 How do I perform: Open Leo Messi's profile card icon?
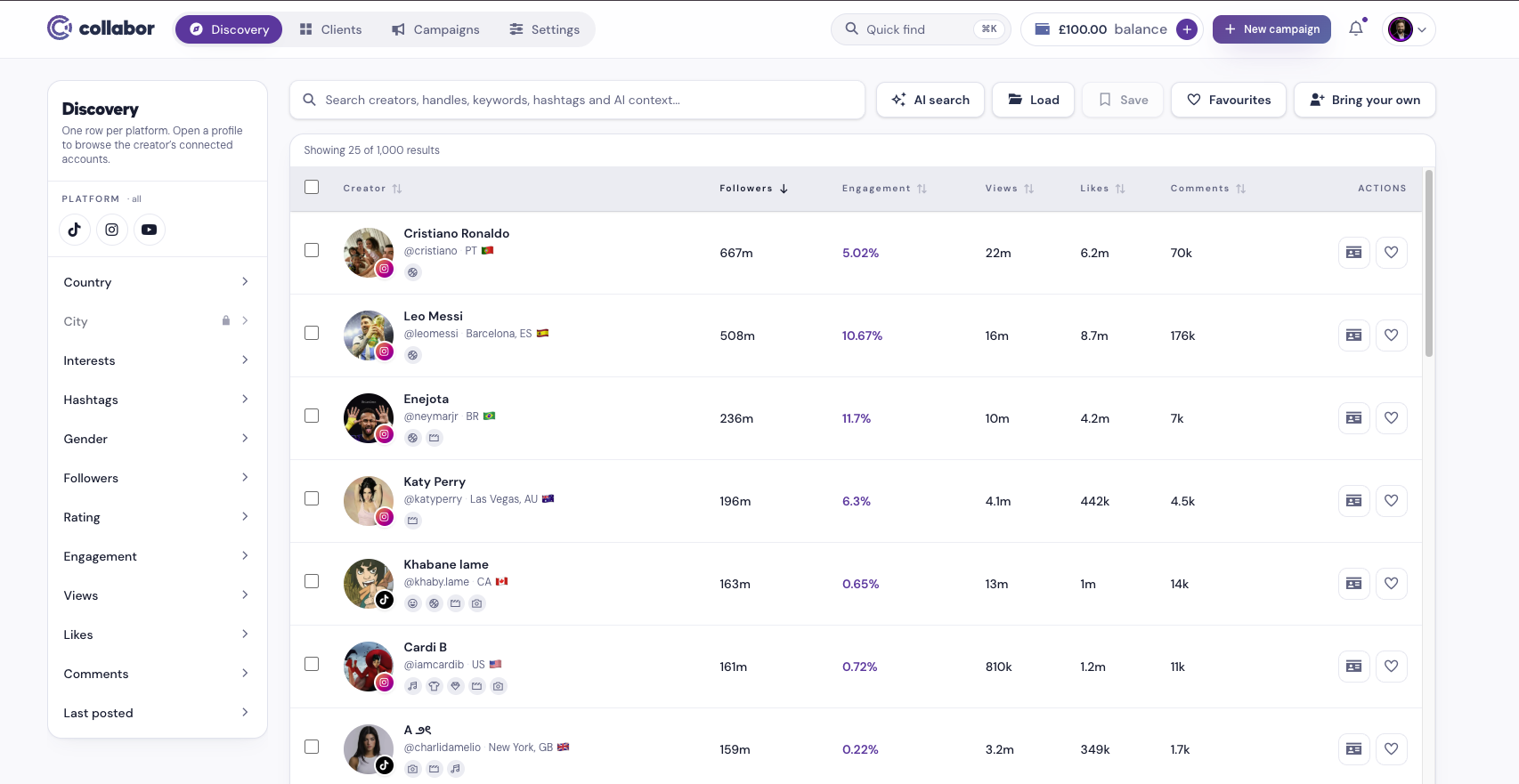[x=1354, y=335]
